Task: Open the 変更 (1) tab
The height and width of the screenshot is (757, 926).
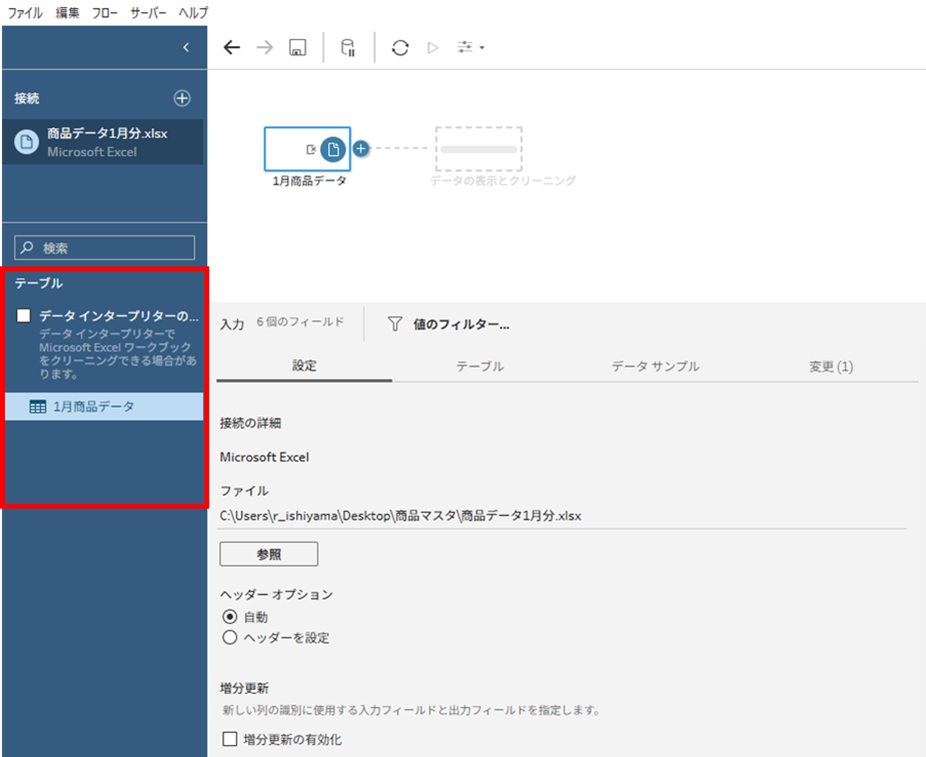Action: point(830,367)
